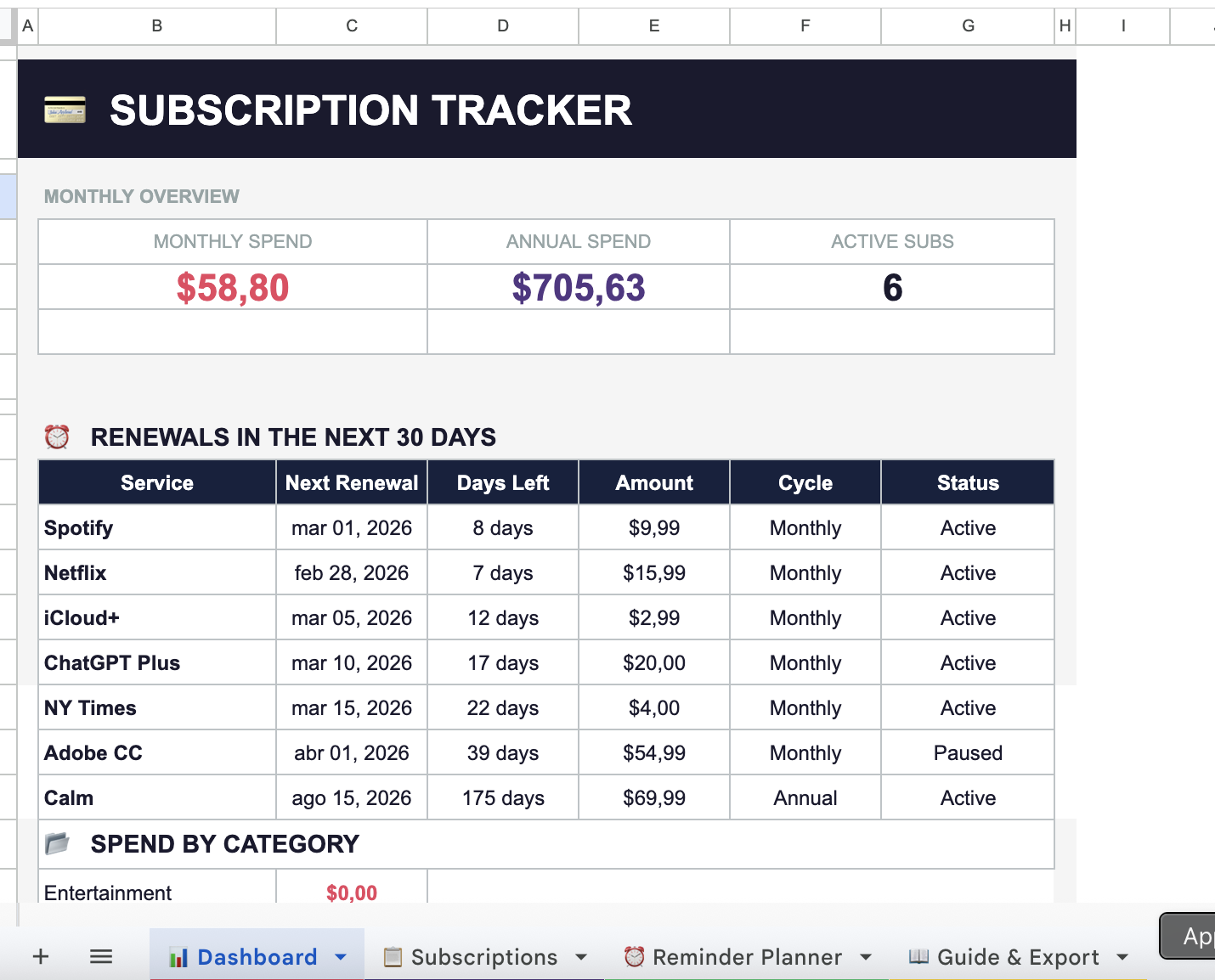1215x980 pixels.
Task: Open the Reminder Planner sheet dropdown arrow
Action: (867, 956)
